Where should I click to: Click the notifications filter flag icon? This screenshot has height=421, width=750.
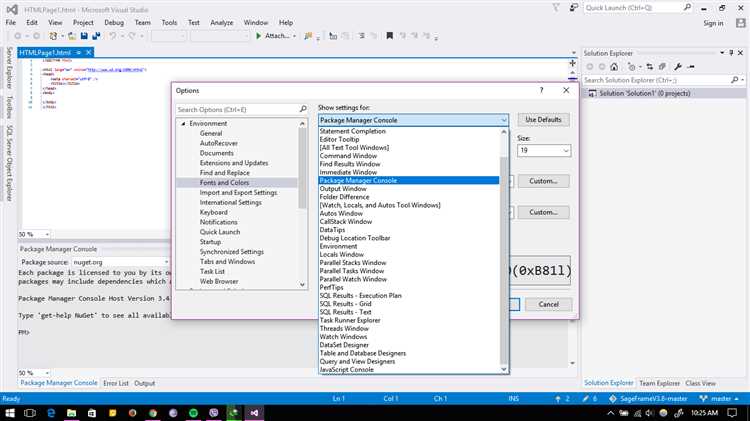coord(556,8)
